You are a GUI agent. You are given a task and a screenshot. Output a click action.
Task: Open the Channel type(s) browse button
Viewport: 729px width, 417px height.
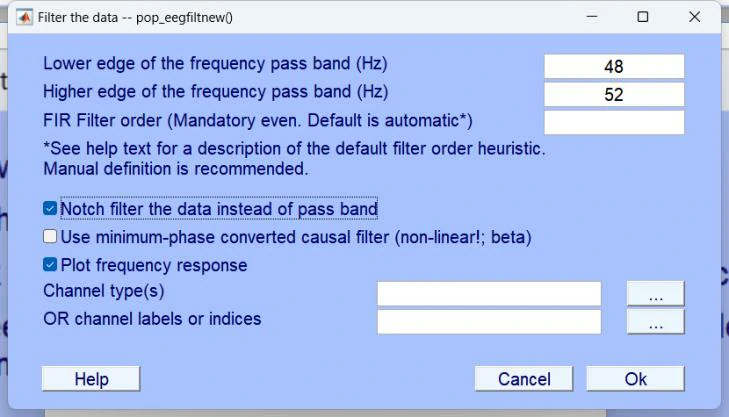655,293
